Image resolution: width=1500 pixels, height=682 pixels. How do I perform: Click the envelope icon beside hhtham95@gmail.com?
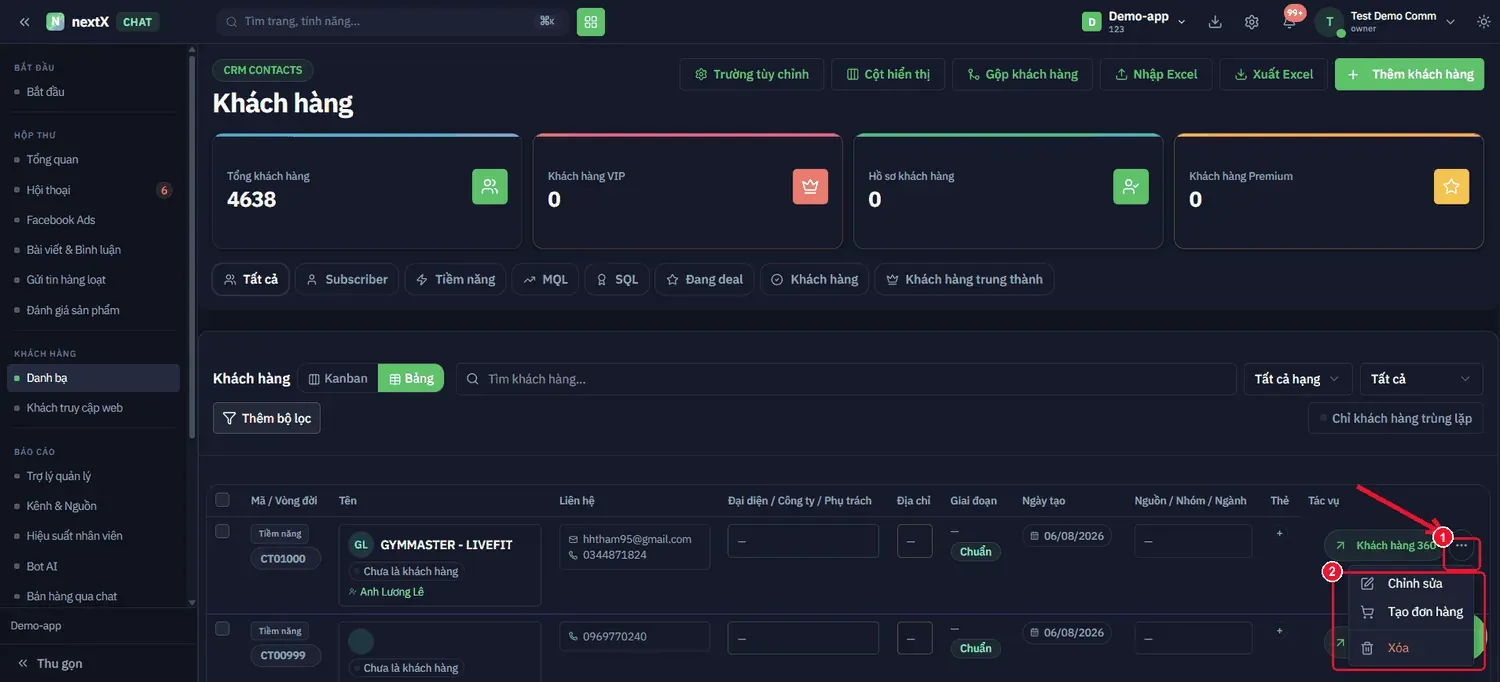coord(573,539)
